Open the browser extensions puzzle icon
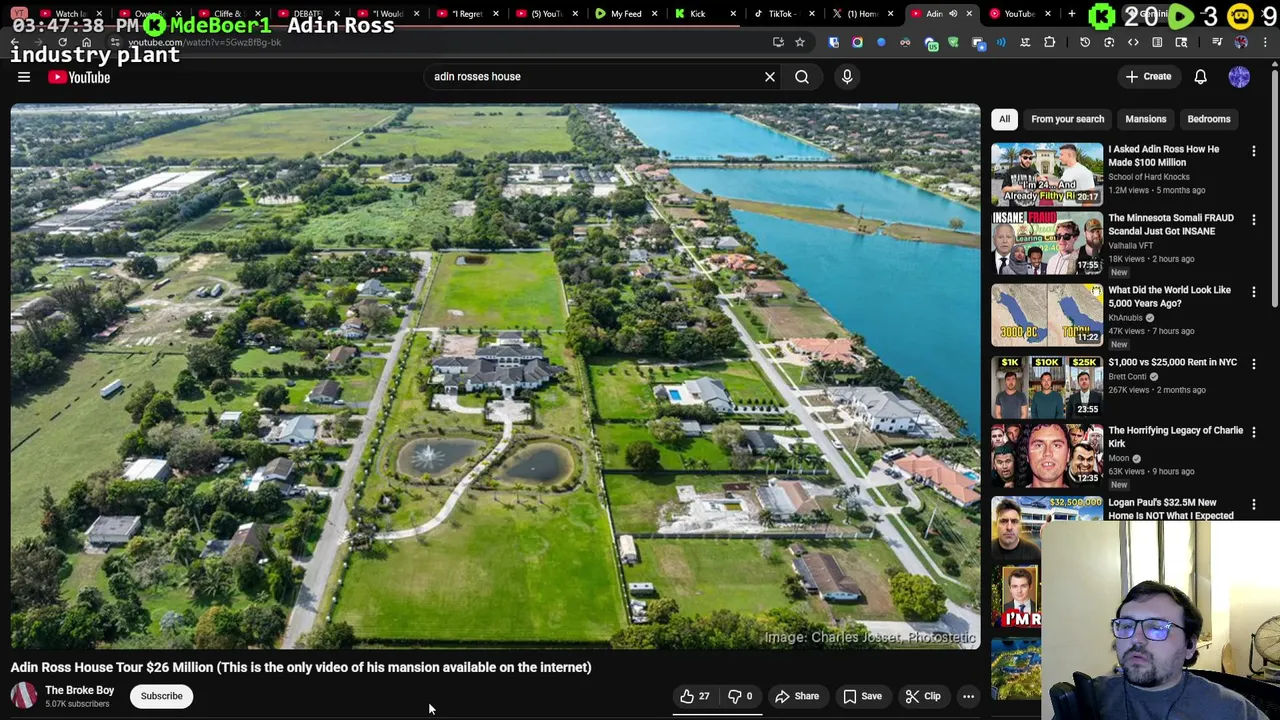 click(1049, 42)
